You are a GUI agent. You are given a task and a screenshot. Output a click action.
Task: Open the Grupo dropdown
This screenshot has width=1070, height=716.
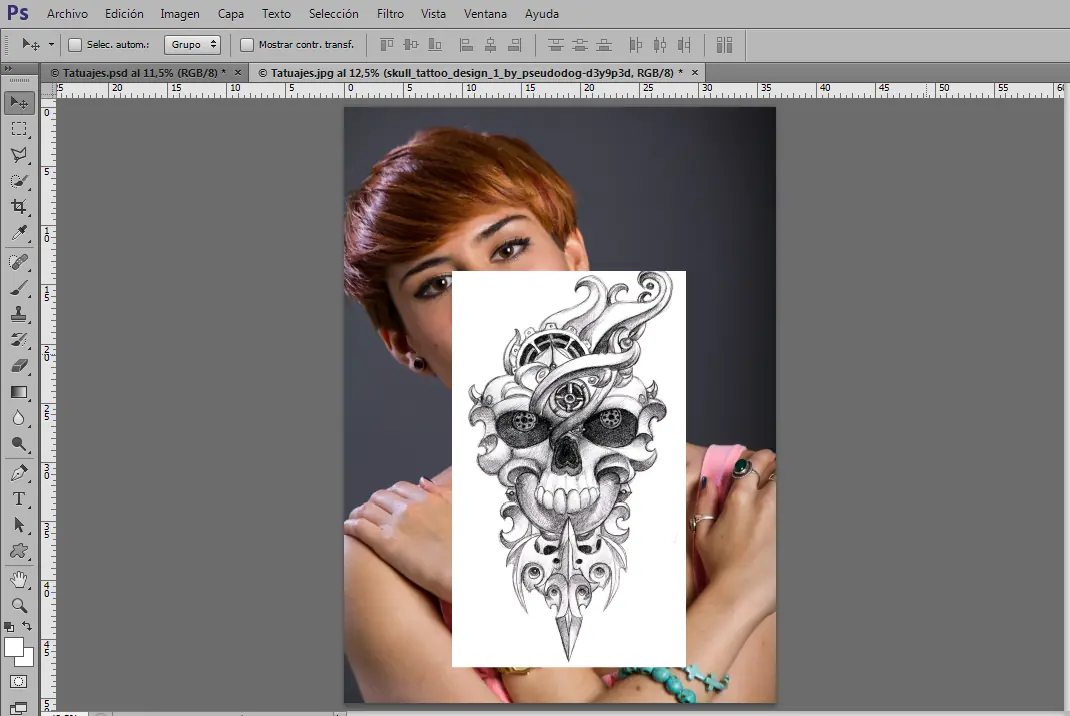[x=192, y=44]
